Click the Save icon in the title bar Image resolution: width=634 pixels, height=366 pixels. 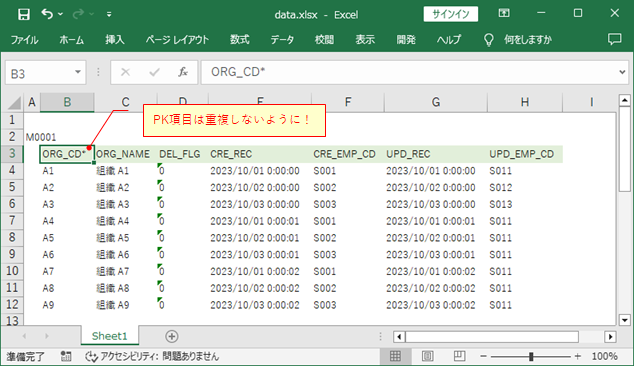click(23, 15)
